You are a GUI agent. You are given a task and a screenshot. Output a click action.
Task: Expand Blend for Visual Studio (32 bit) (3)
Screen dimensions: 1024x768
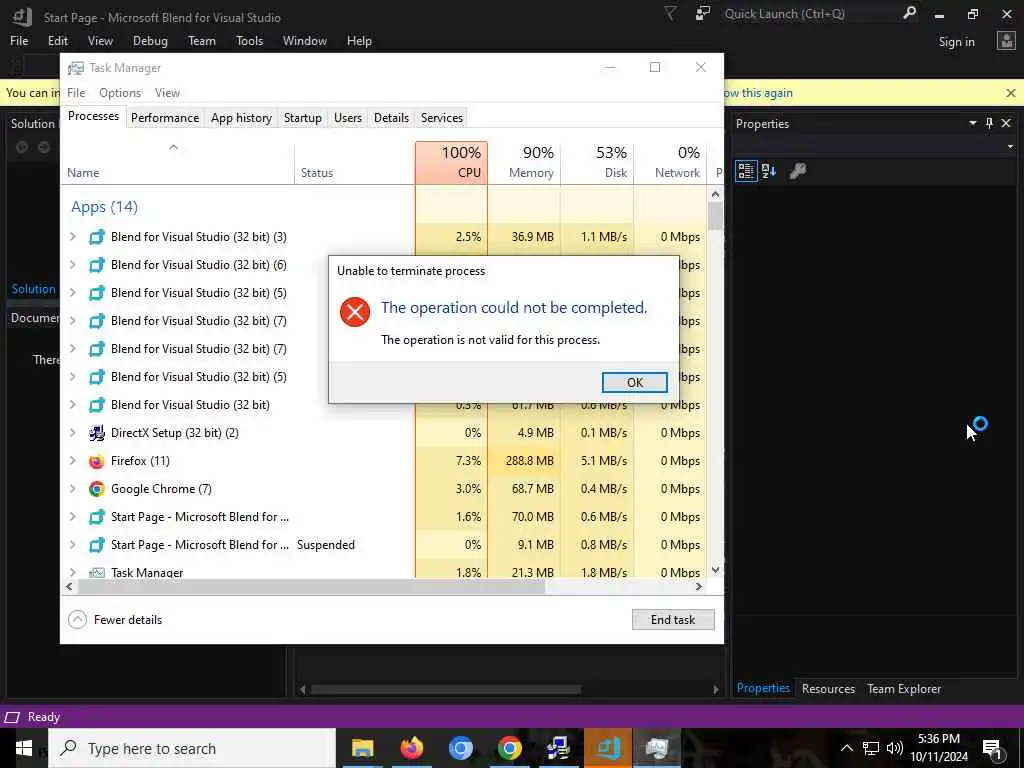pyautogui.click(x=72, y=236)
